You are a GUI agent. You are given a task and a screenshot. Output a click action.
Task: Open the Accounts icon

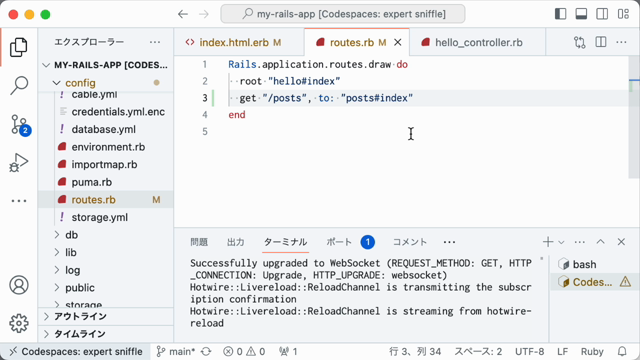tap(19, 285)
